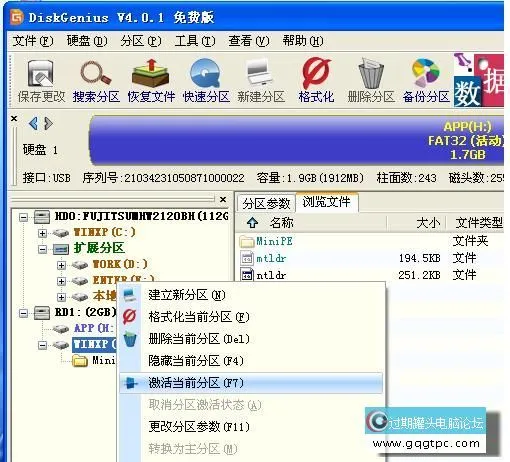Choose 建立新分区(N) from context menu
Screen dimensions: 510x462
251,295
